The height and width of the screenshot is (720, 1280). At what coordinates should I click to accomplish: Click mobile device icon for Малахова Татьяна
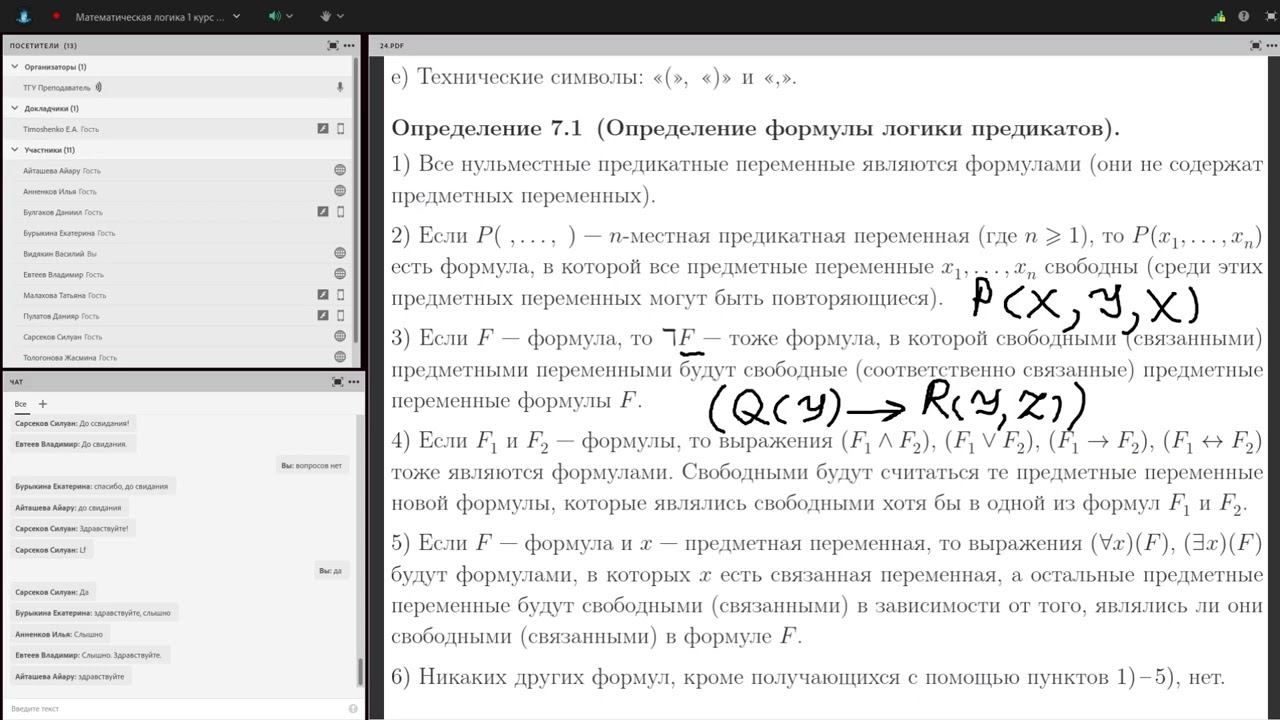click(340, 295)
